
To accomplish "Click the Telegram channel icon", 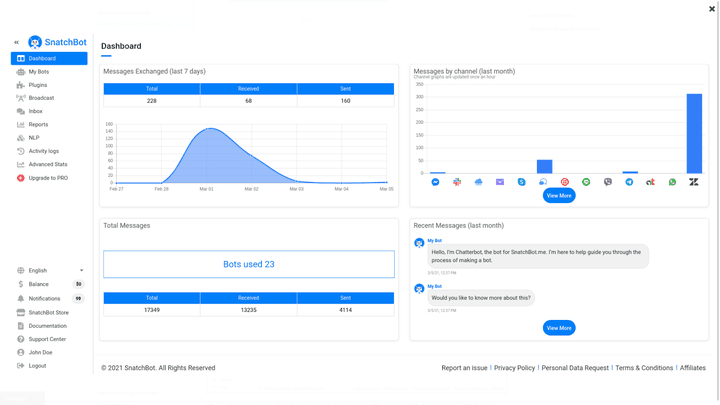I will click(x=629, y=182).
